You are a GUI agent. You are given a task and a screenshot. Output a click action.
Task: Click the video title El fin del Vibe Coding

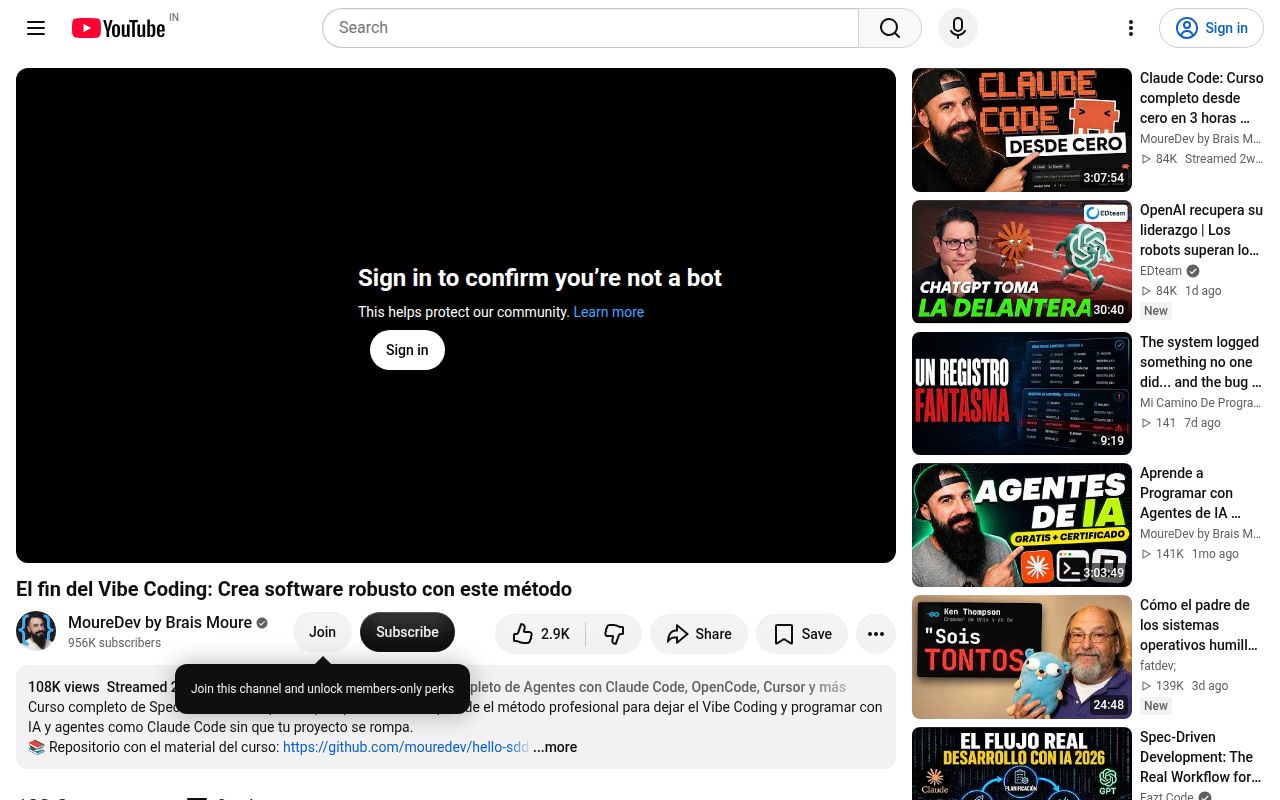point(294,589)
